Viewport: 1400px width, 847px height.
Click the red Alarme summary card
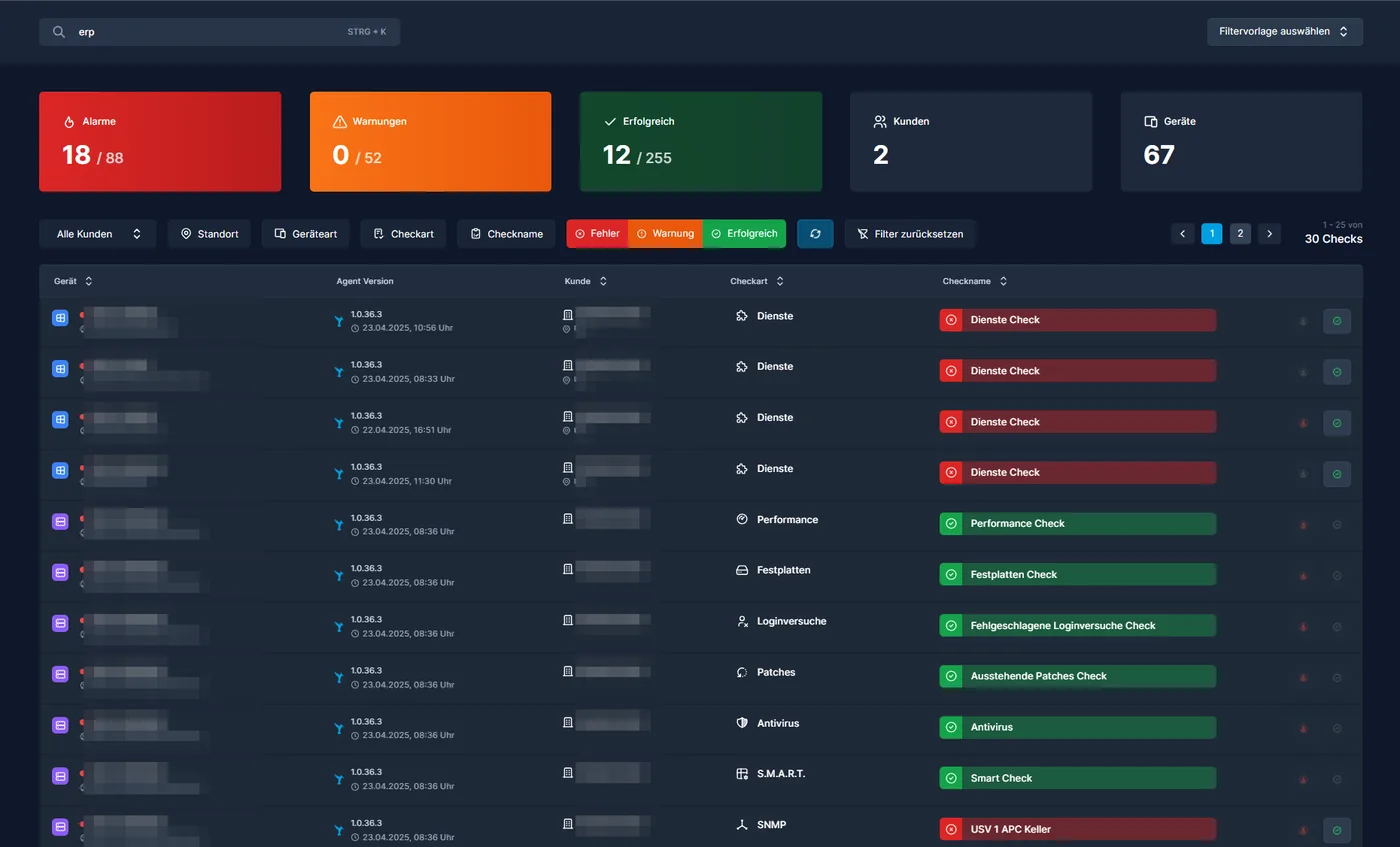tap(160, 142)
